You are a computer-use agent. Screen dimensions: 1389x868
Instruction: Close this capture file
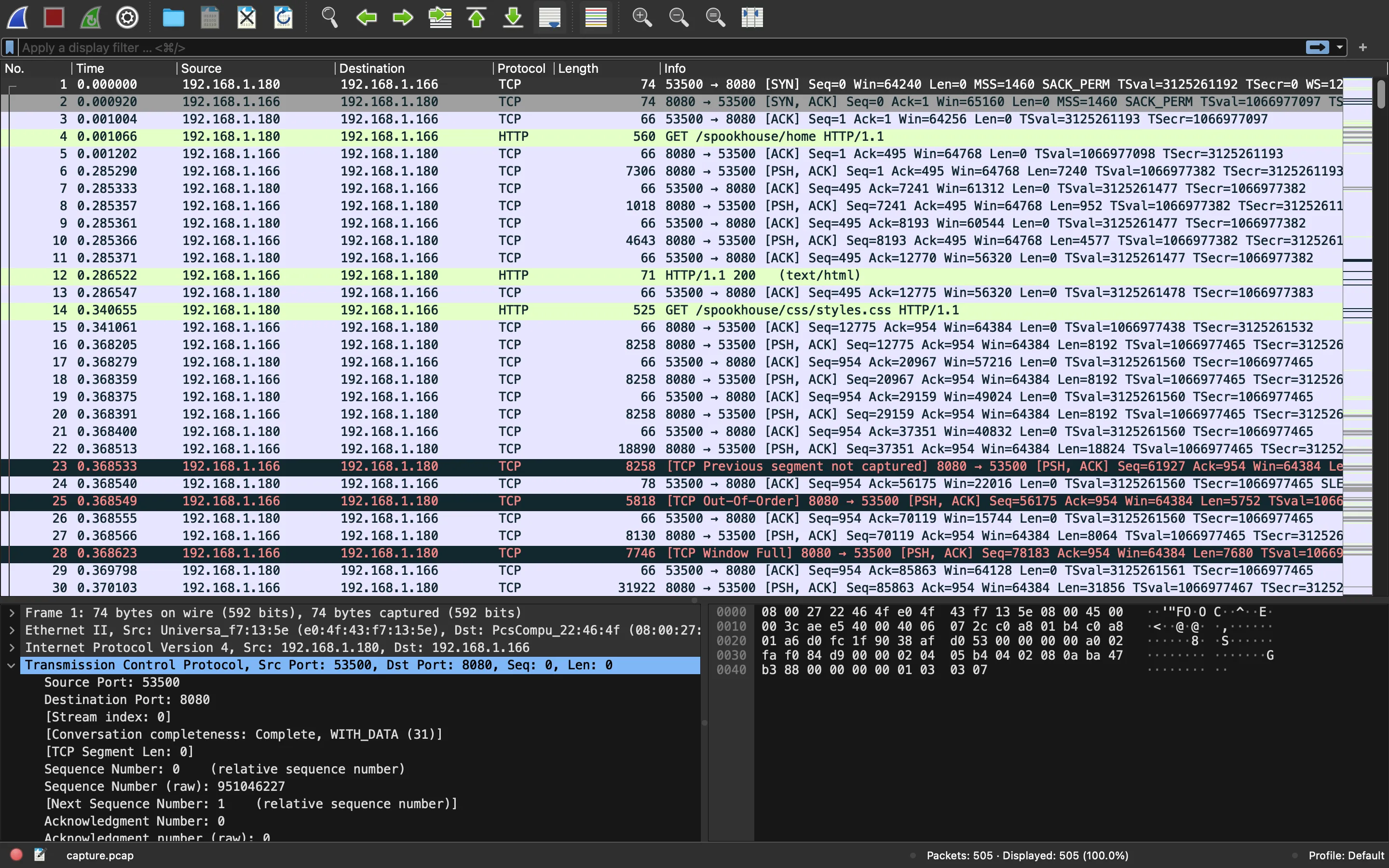(x=247, y=18)
